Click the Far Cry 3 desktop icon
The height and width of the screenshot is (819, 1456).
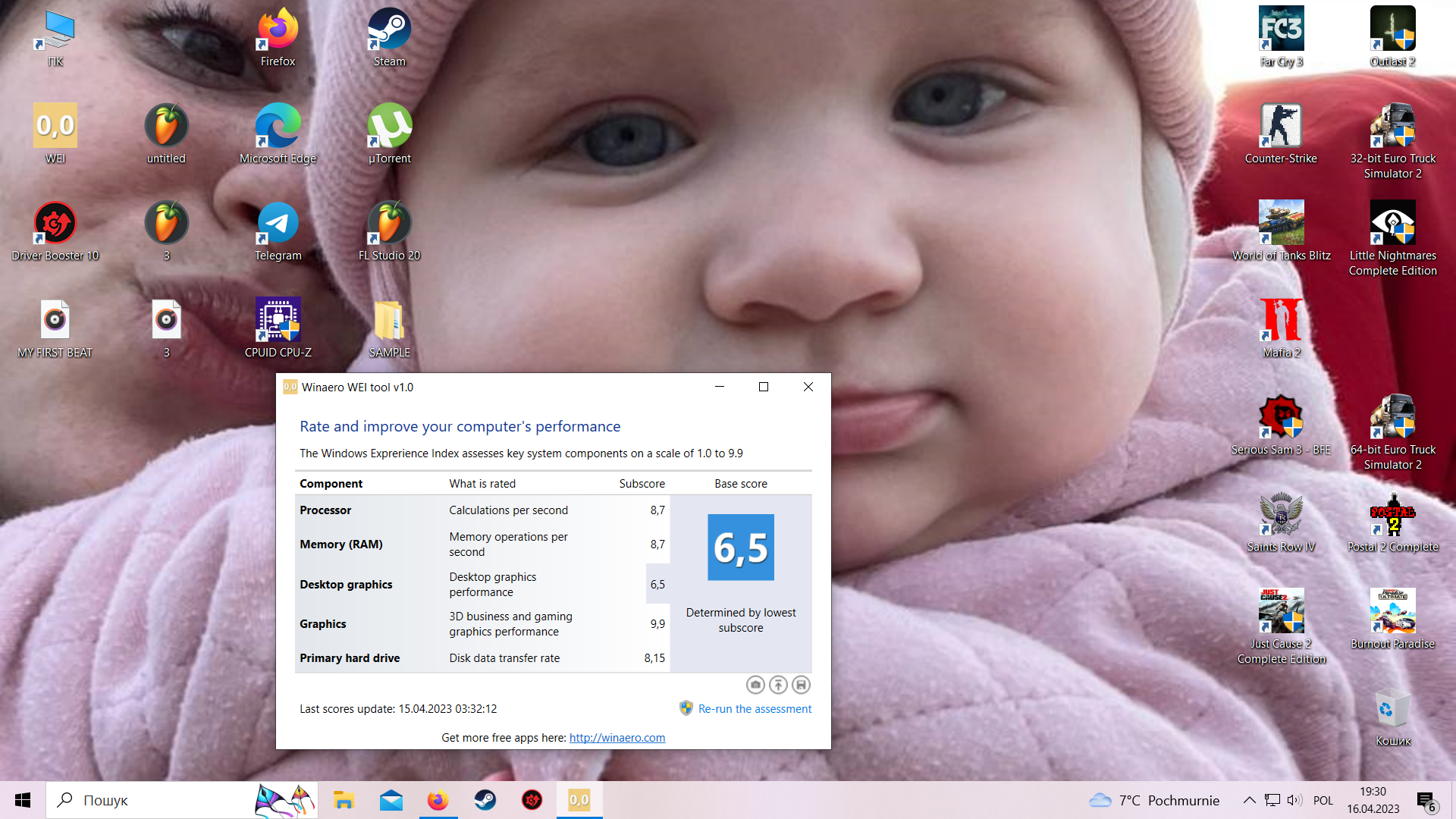coord(1281,29)
